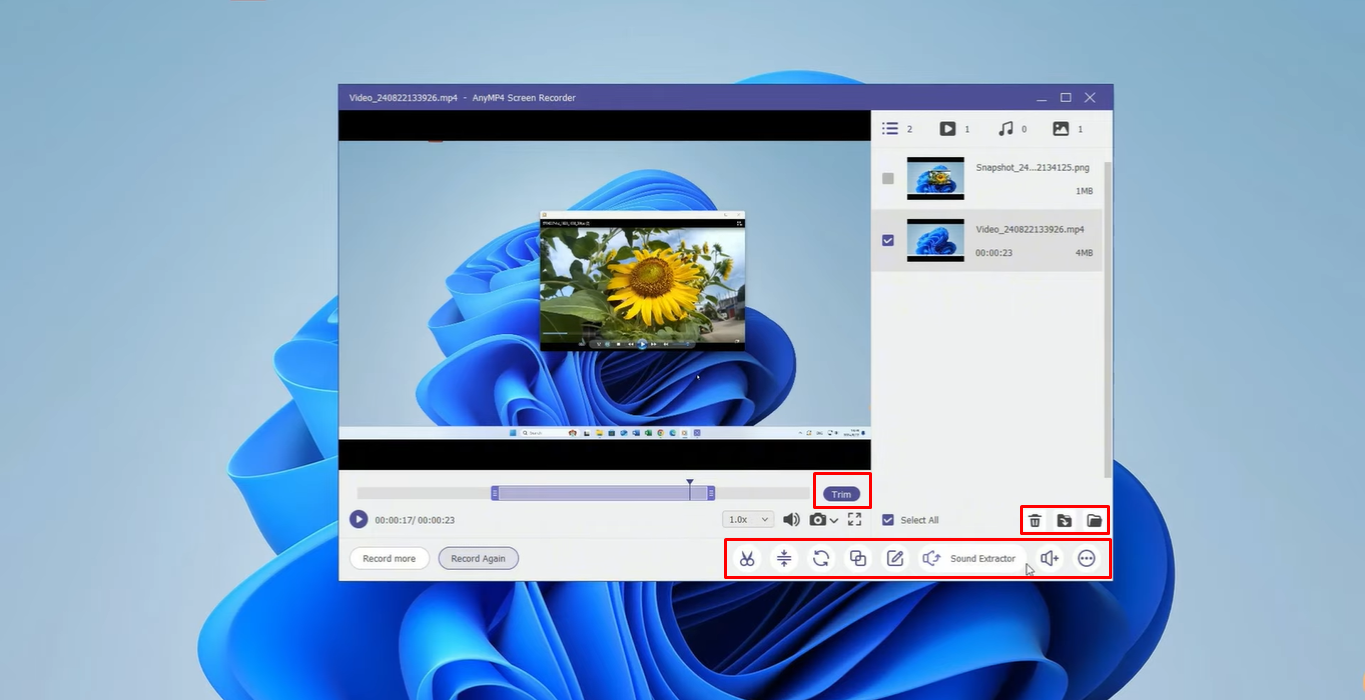Image resolution: width=1365 pixels, height=700 pixels.
Task: Uncheck Video_240822133926.mp4 in the list
Action: pos(887,239)
